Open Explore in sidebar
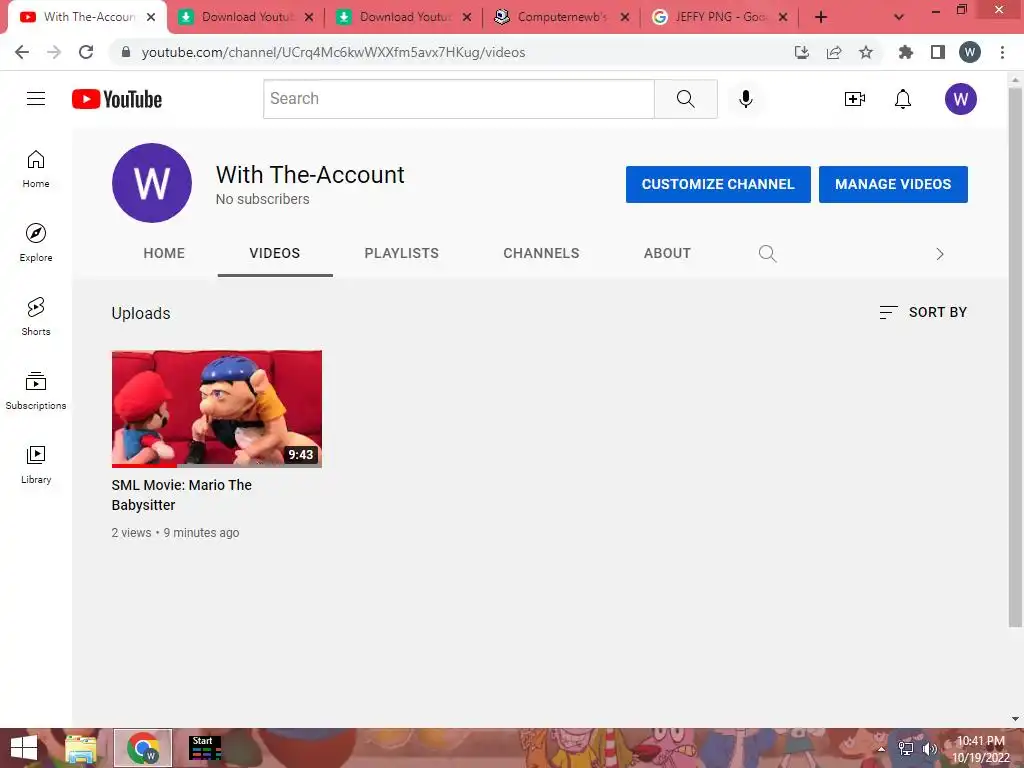This screenshot has width=1024, height=768. coord(36,243)
